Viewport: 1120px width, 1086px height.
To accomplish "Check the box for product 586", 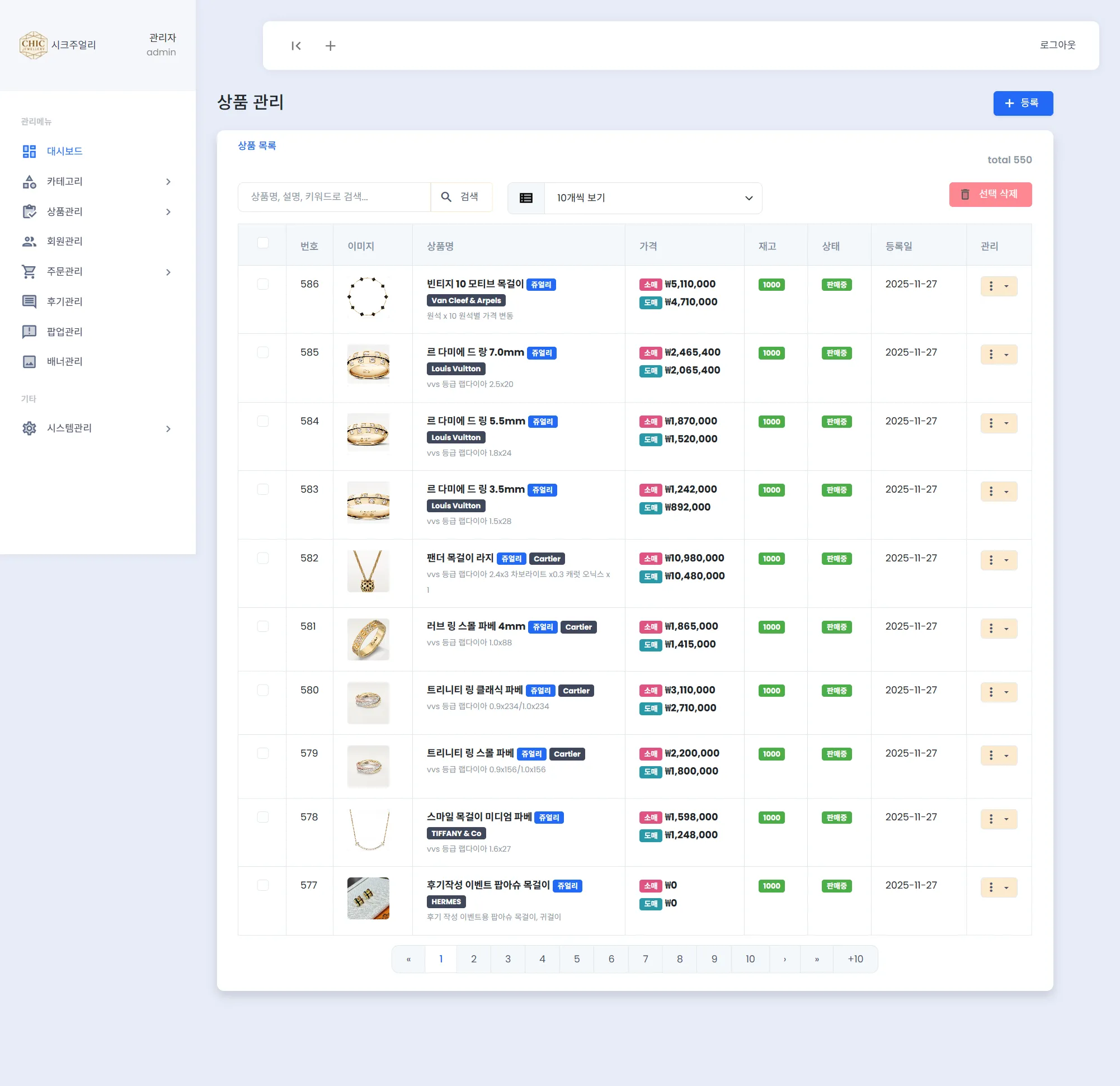I will click(263, 284).
